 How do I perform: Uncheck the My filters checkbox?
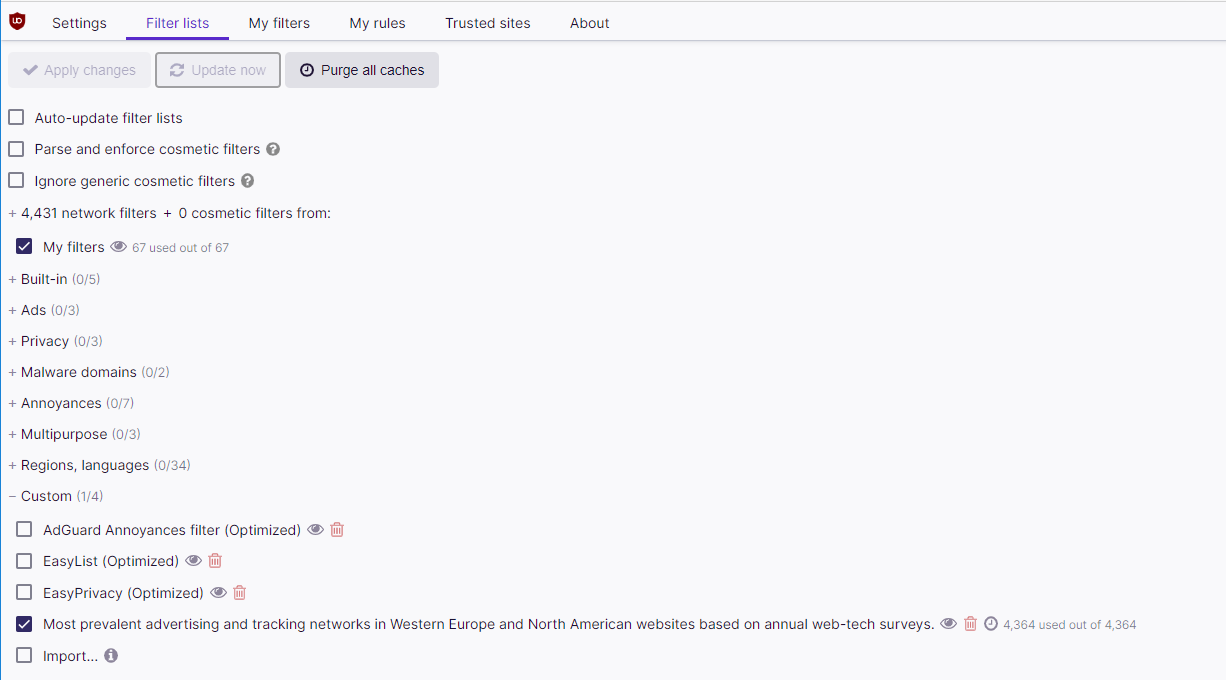point(24,247)
